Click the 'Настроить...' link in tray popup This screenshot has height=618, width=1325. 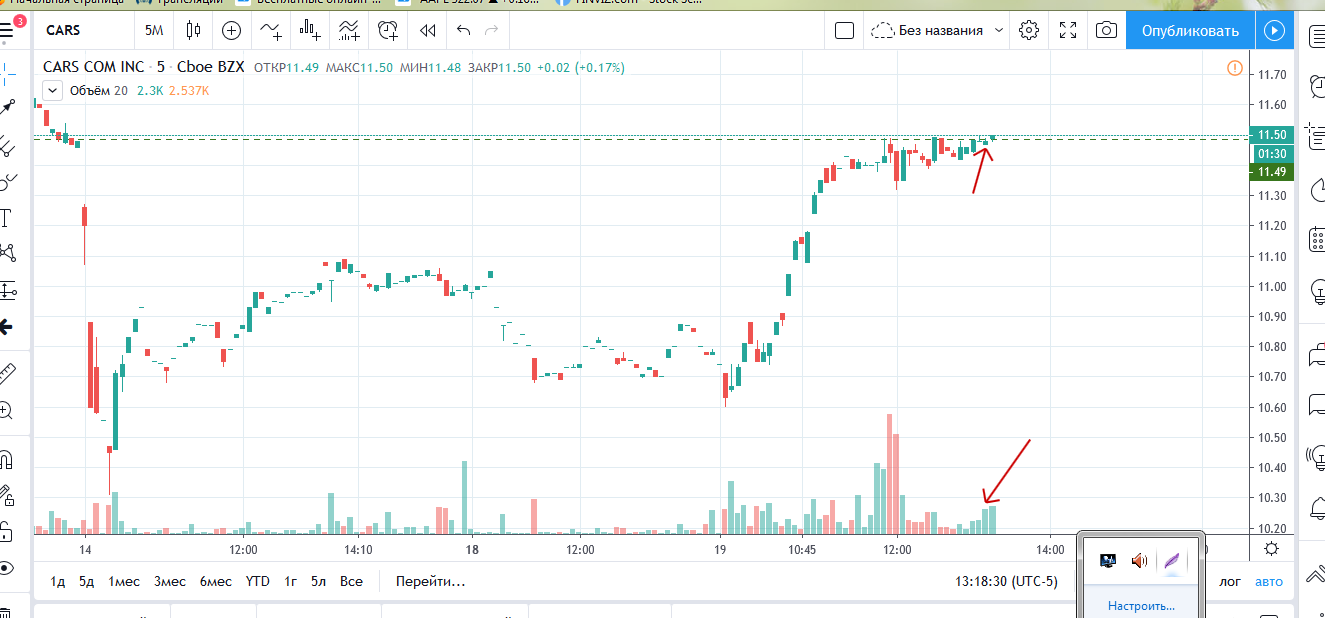click(x=1141, y=605)
